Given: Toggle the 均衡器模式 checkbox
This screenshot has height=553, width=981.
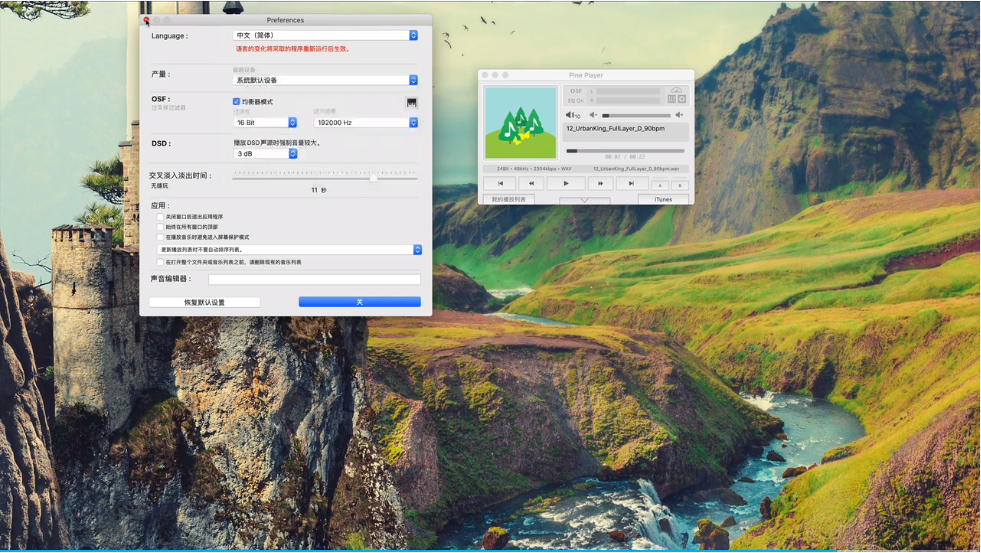Looking at the screenshot, I should [236, 101].
